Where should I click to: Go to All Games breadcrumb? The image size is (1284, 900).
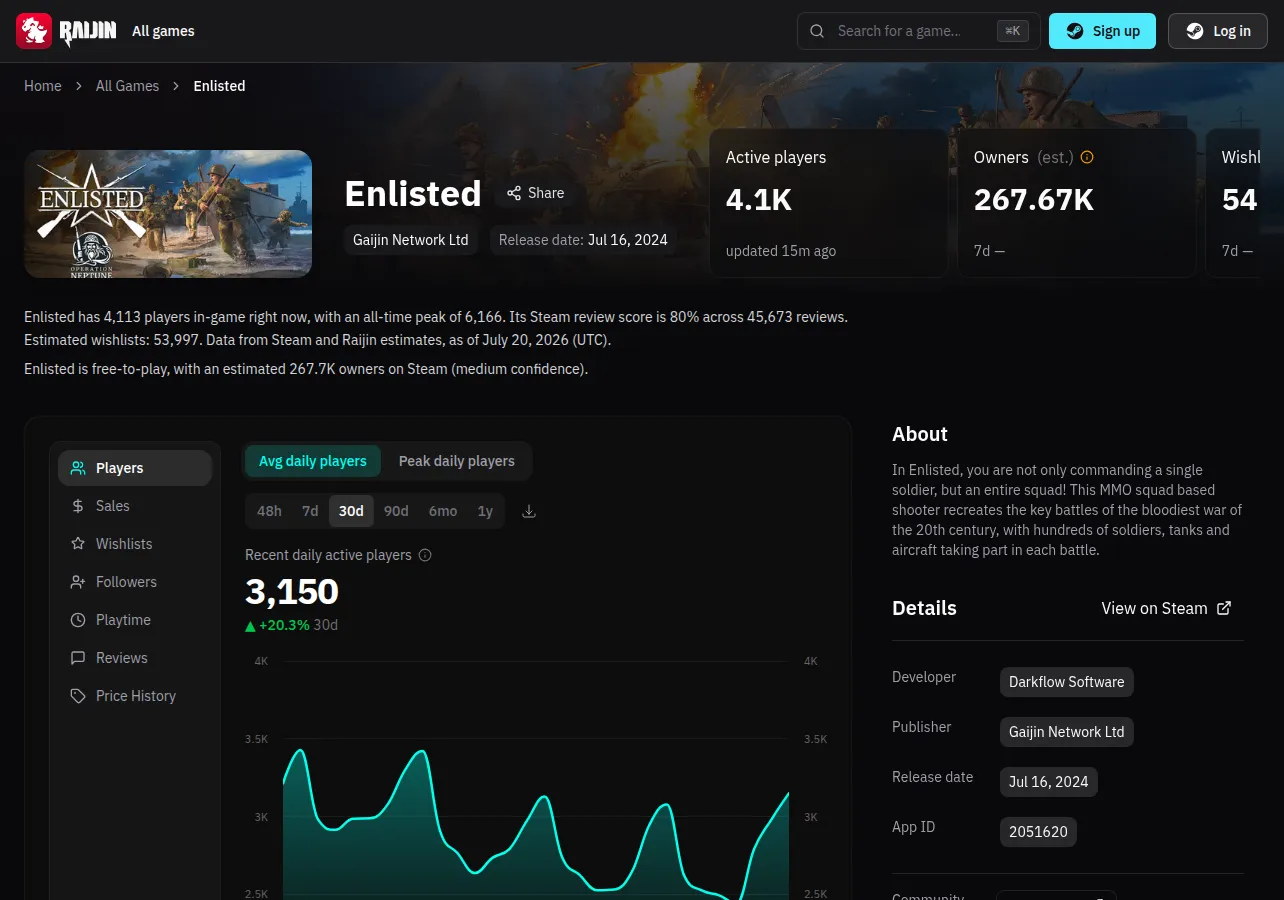[127, 86]
